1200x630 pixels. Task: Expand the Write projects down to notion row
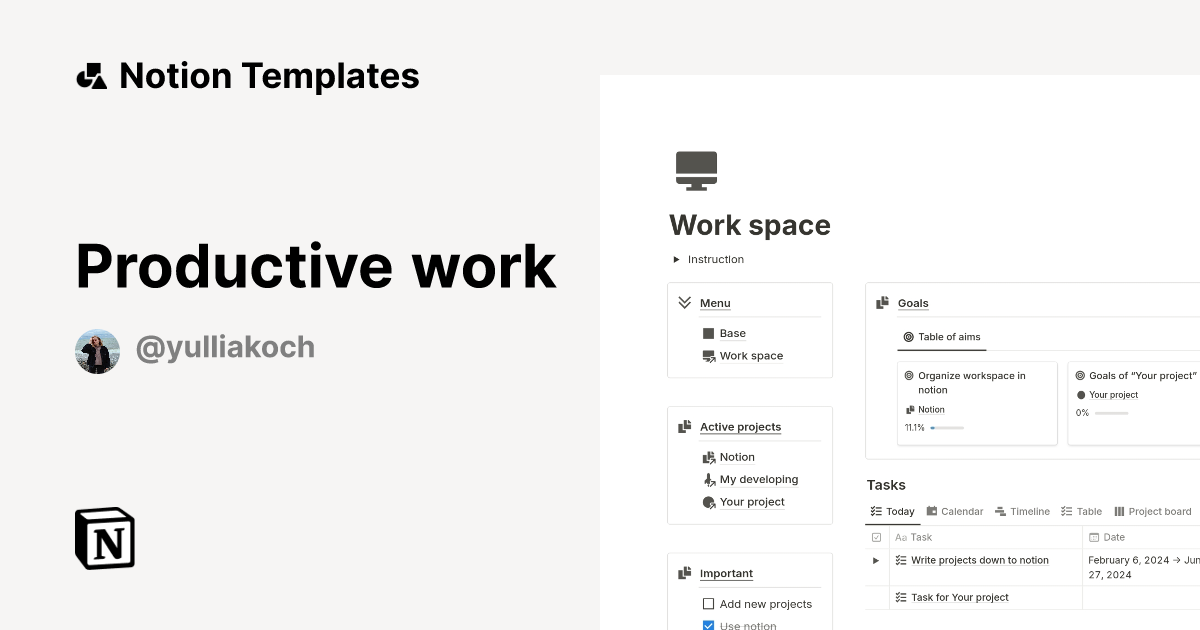point(876,560)
